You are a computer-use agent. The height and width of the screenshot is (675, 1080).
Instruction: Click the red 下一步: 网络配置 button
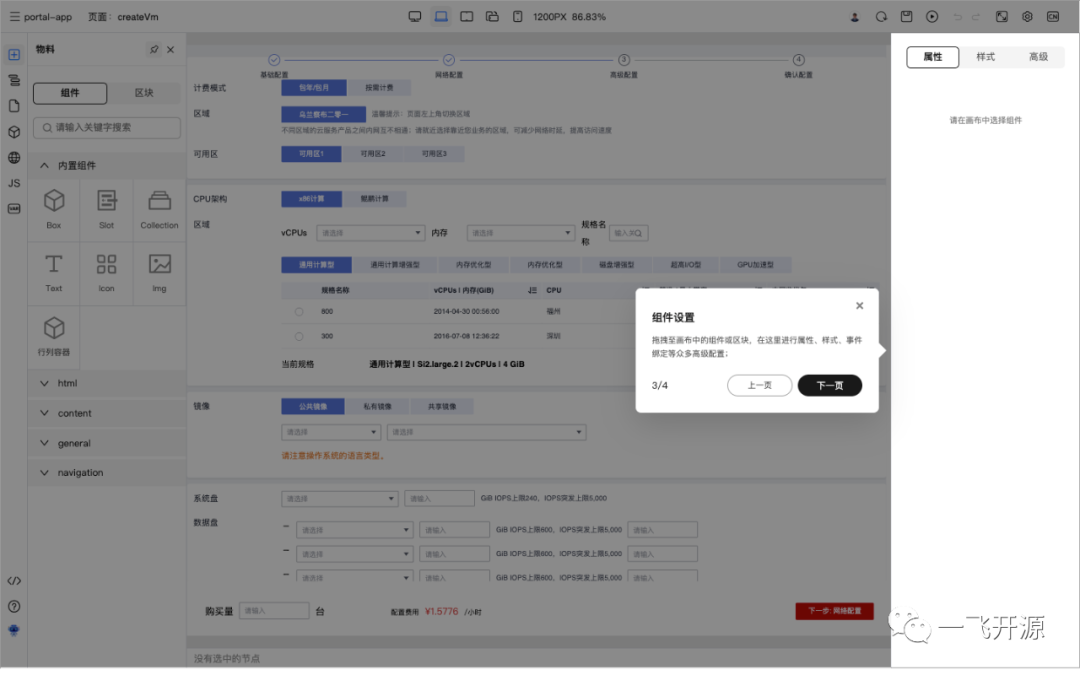(834, 611)
